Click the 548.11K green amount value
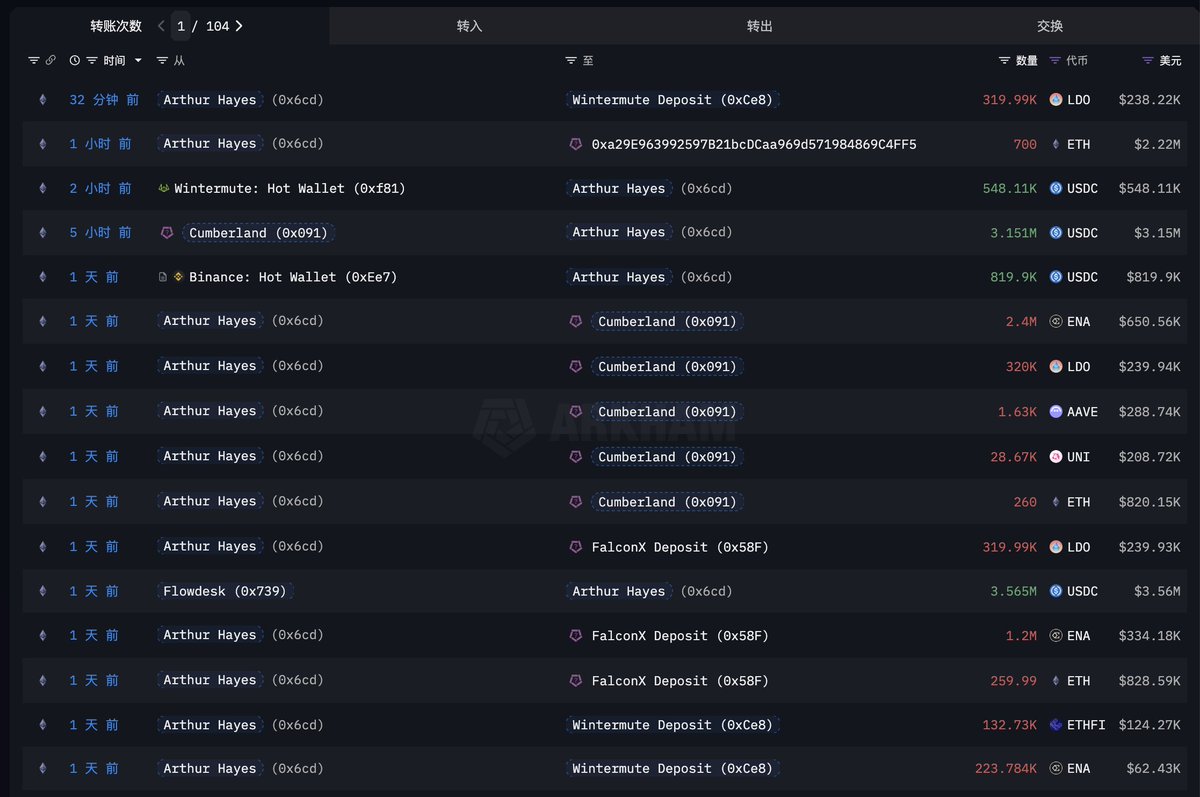1200x797 pixels. [x=1010, y=188]
